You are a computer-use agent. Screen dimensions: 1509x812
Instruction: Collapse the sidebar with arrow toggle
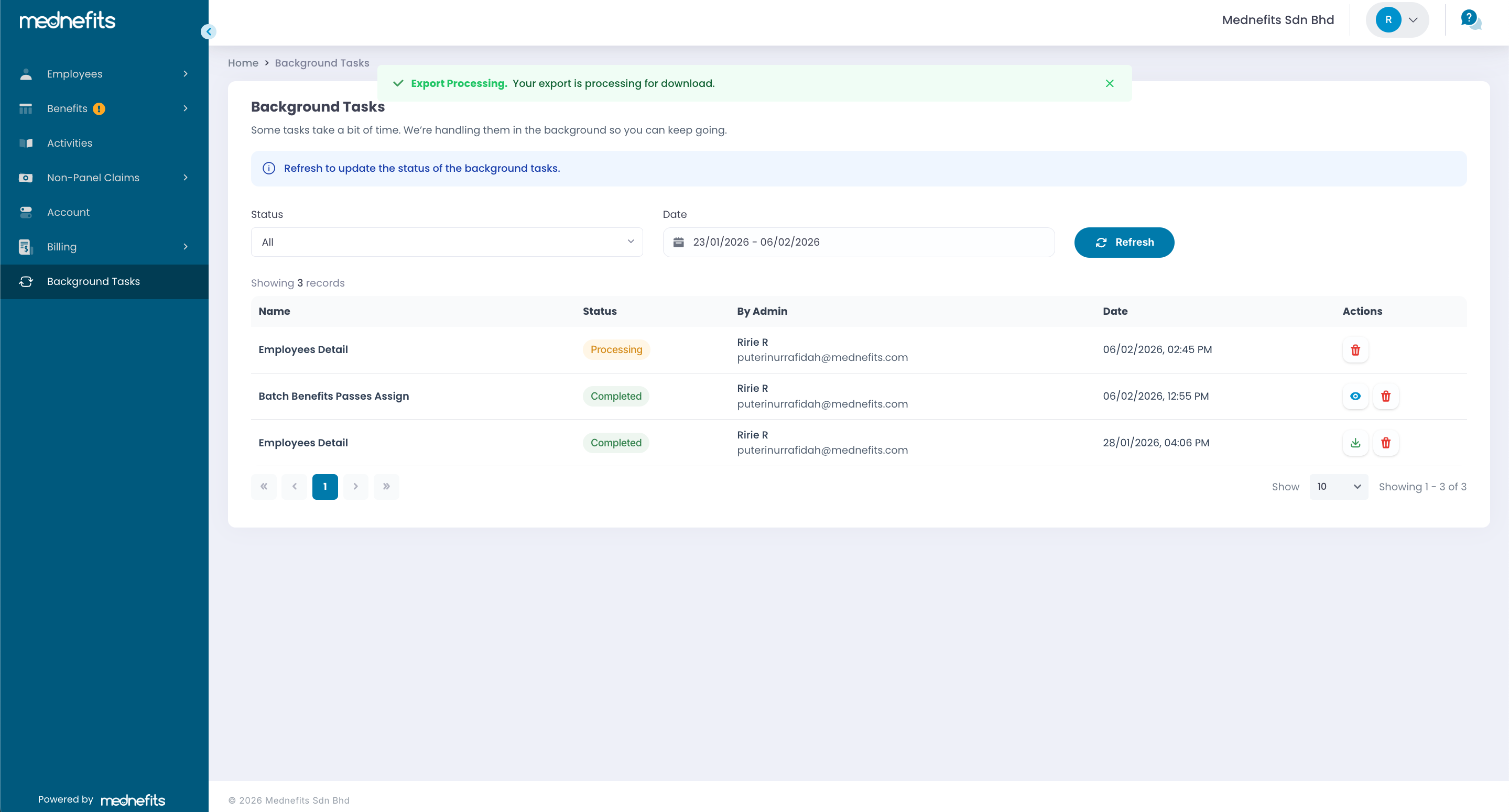208,31
